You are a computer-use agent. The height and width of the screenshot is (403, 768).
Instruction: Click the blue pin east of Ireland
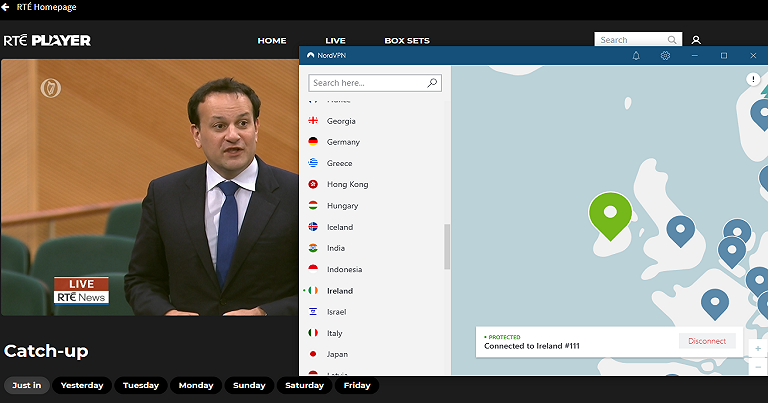pyautogui.click(x=680, y=231)
